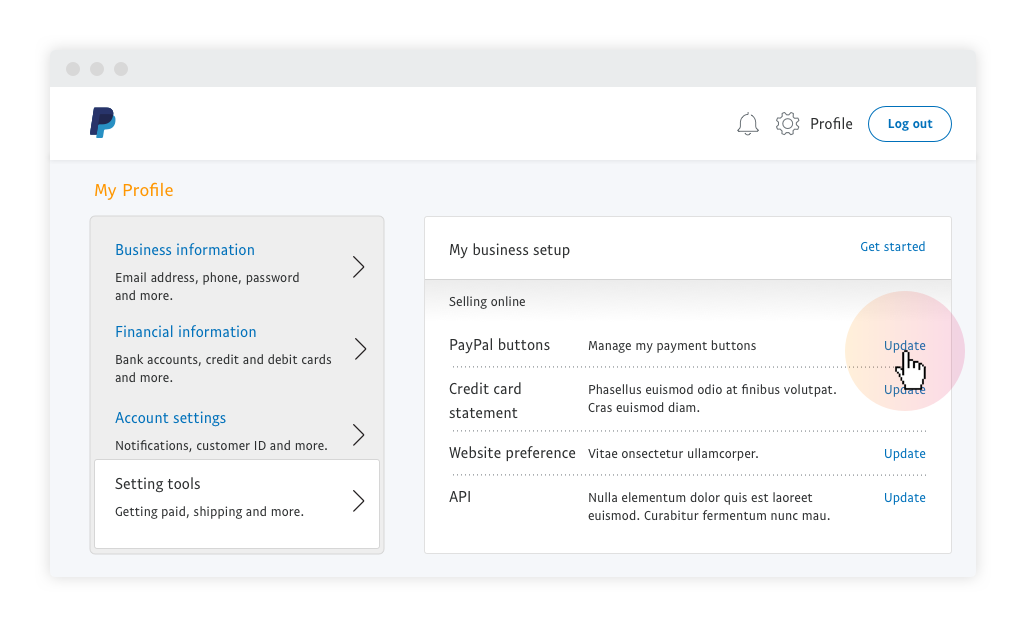Open the Profile link in header
This screenshot has height=627, width=1026.
[x=831, y=124]
